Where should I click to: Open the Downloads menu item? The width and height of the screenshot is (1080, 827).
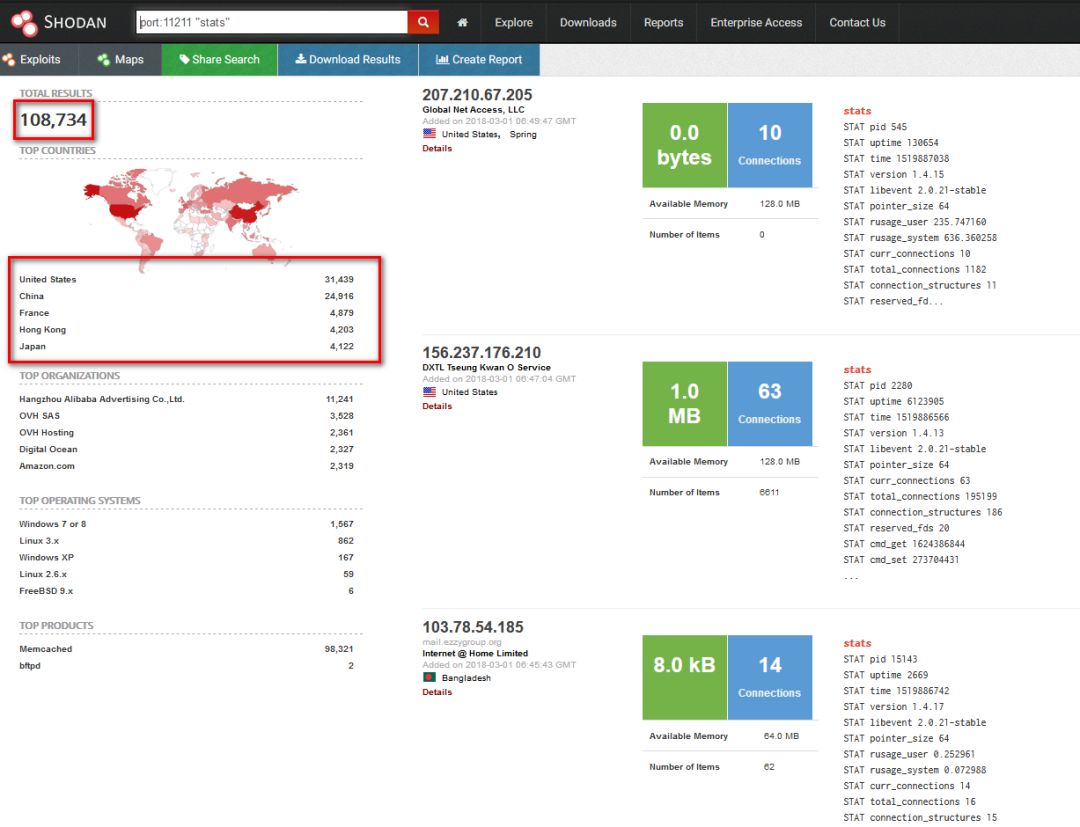coord(588,23)
